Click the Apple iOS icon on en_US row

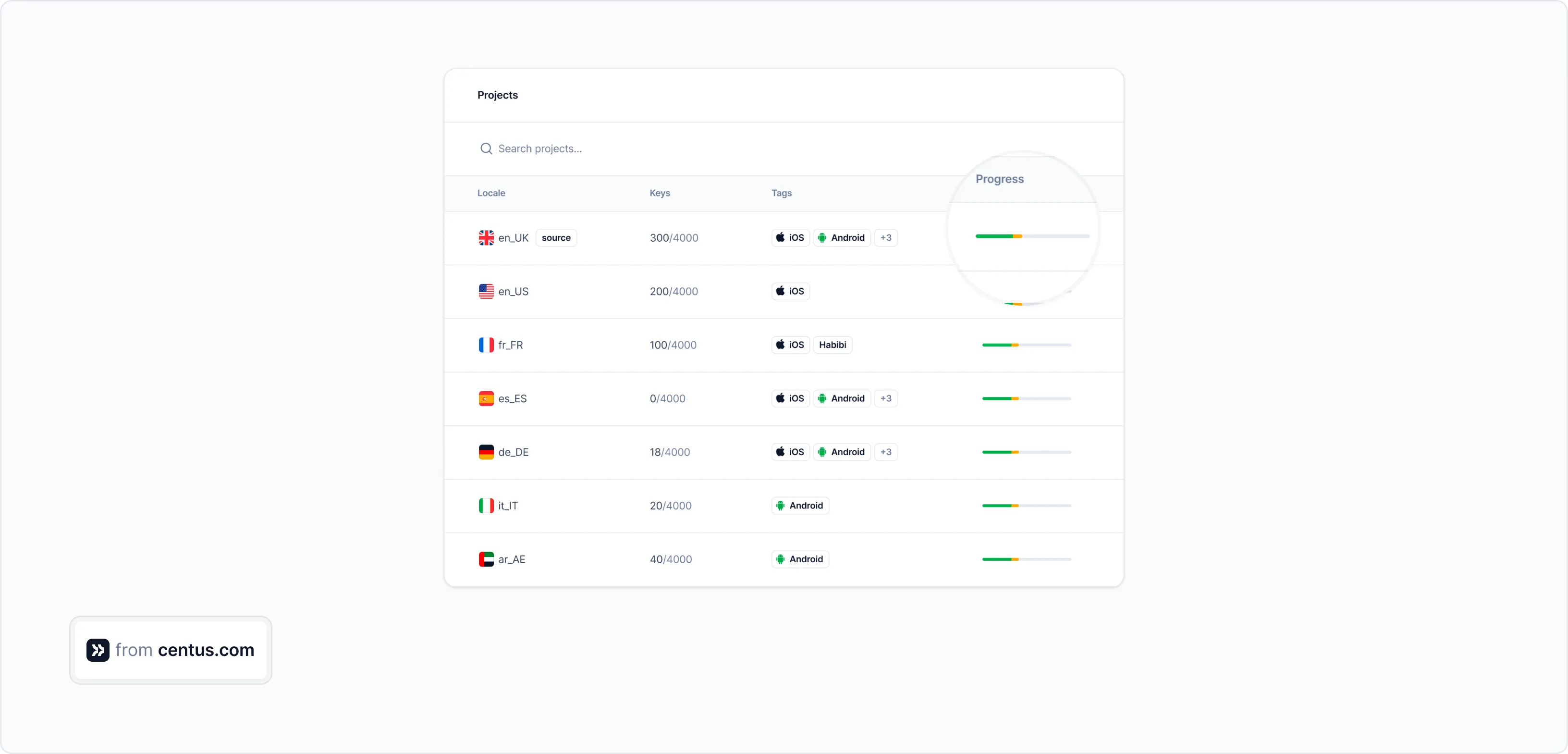tap(789, 291)
